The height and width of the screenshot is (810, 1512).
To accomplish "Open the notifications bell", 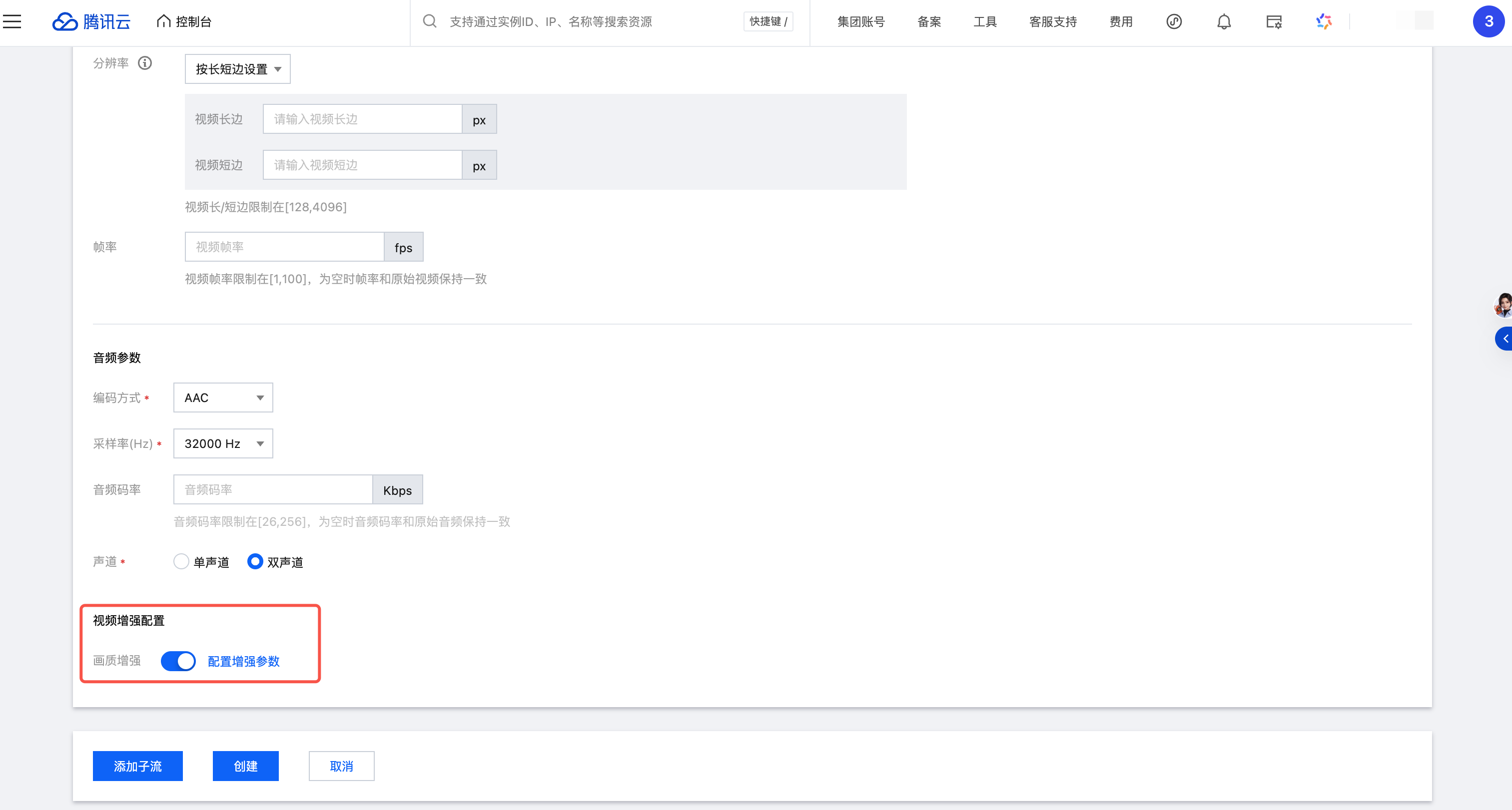I will pyautogui.click(x=1224, y=21).
